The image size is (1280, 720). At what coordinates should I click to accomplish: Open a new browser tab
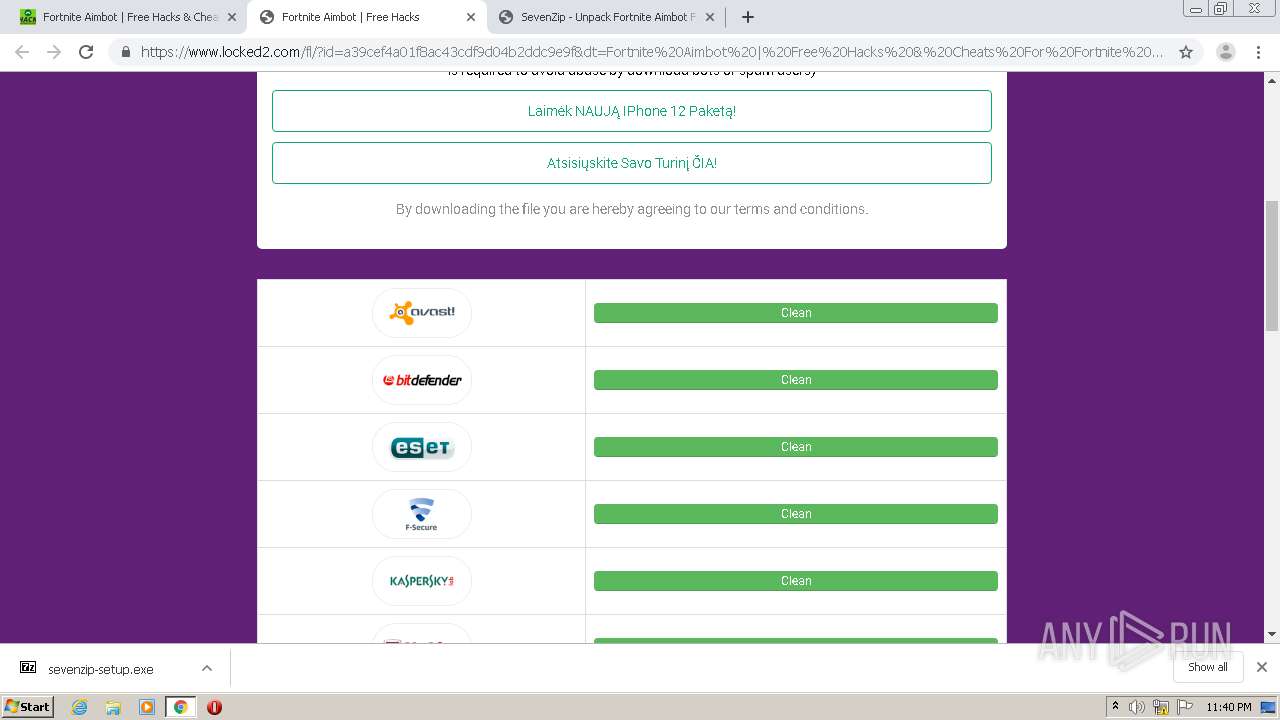(747, 17)
